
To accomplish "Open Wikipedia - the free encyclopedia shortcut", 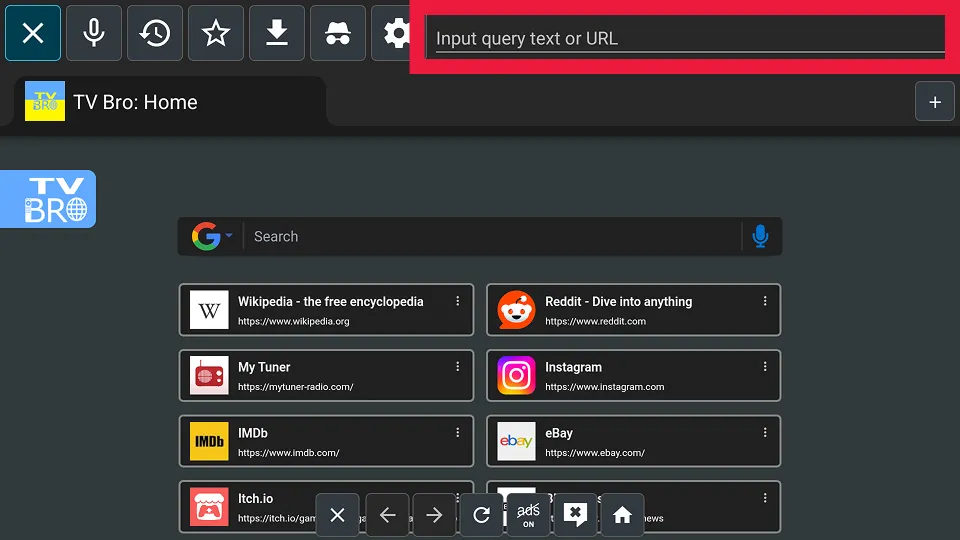I will [x=326, y=310].
